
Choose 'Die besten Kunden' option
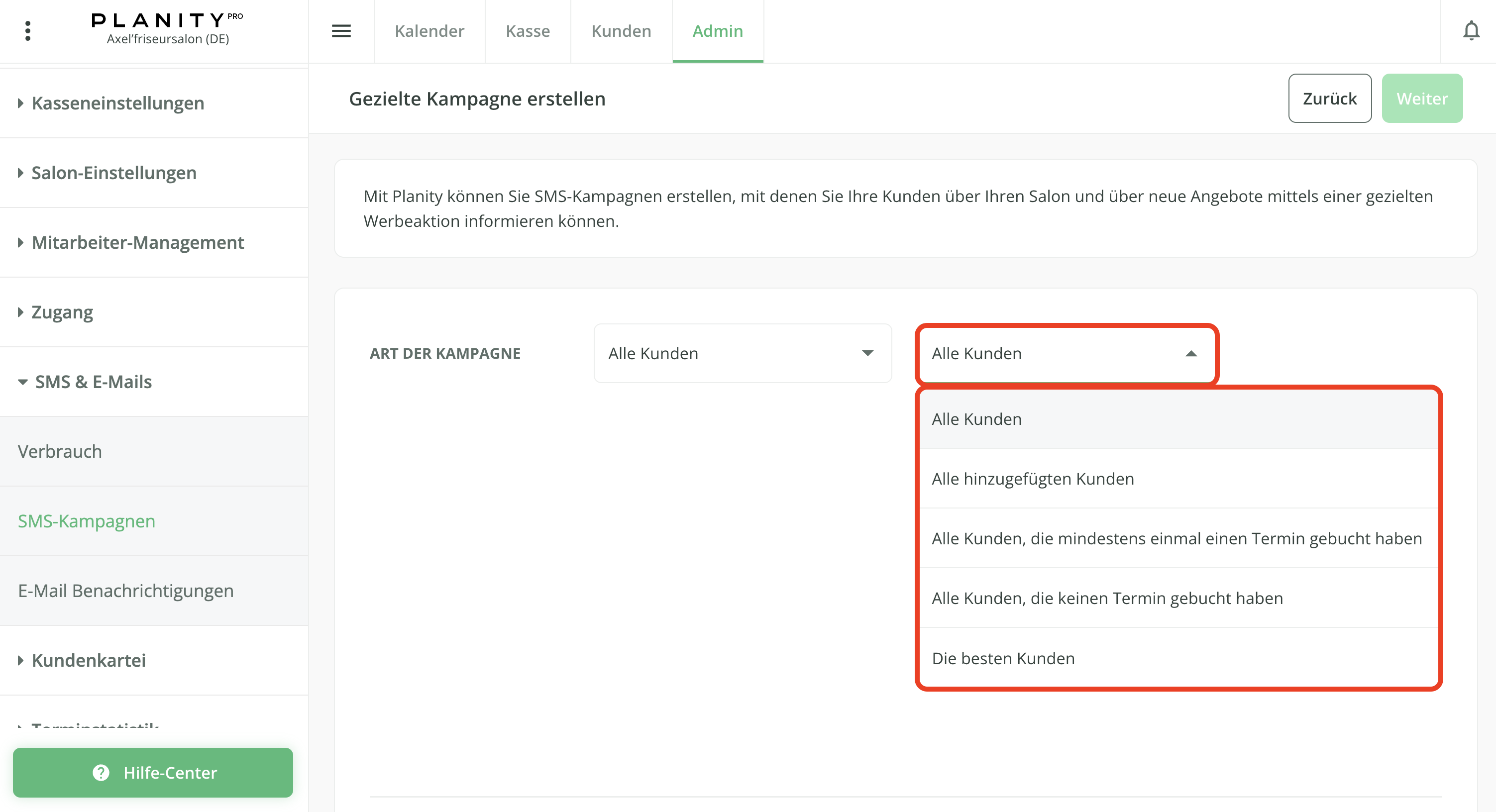(1003, 658)
